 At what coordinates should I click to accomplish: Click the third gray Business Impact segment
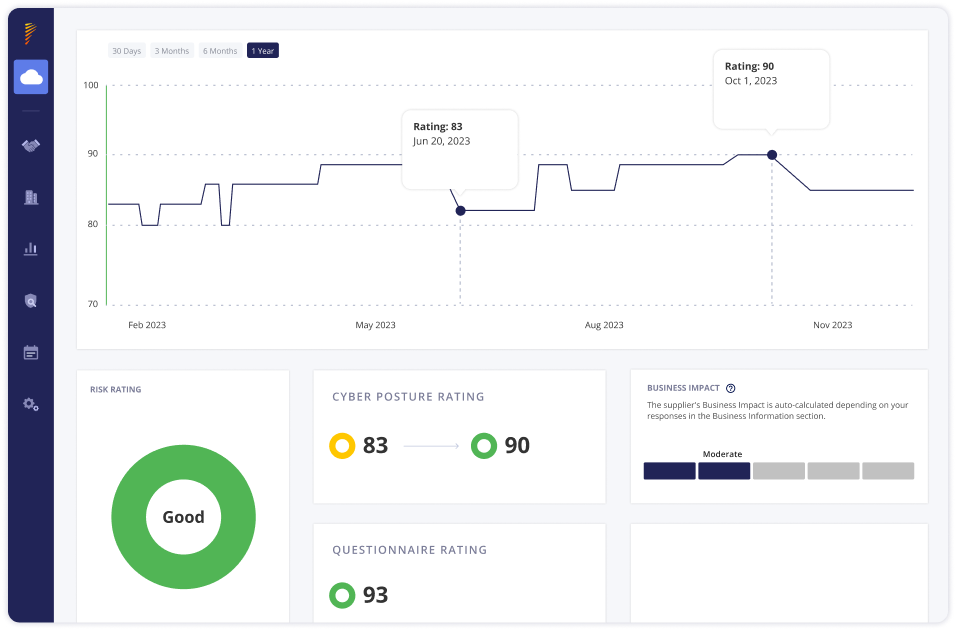click(779, 471)
